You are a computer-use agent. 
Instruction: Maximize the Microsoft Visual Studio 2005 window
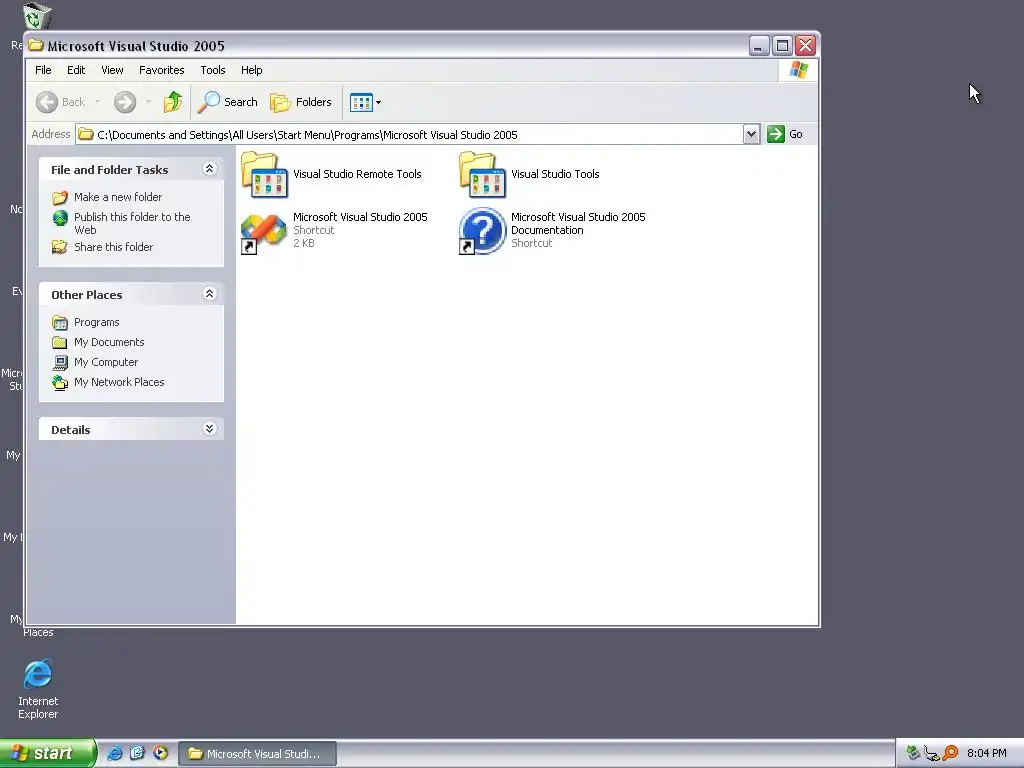pos(782,46)
